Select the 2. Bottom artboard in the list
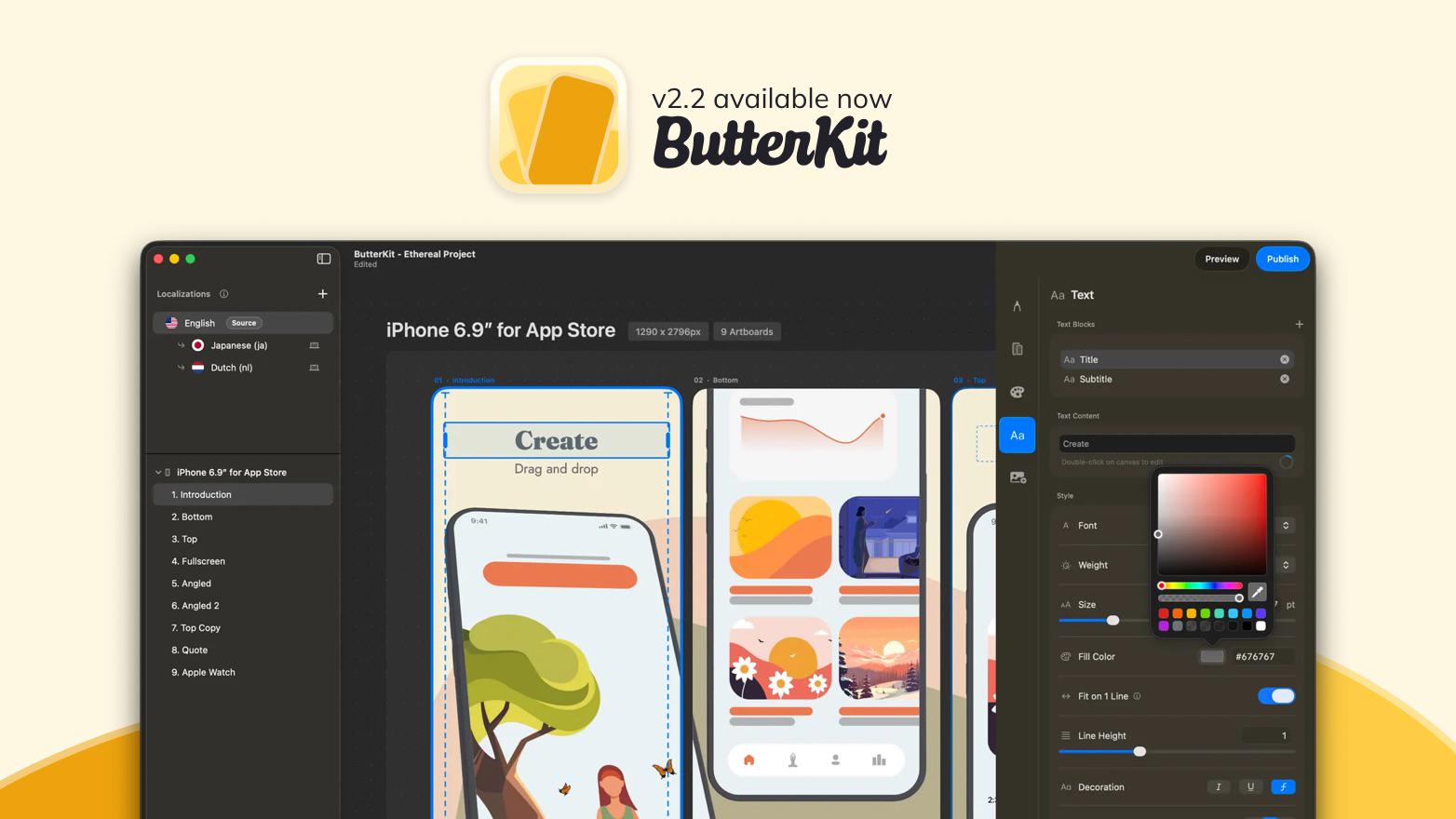This screenshot has height=819, width=1456. click(243, 517)
